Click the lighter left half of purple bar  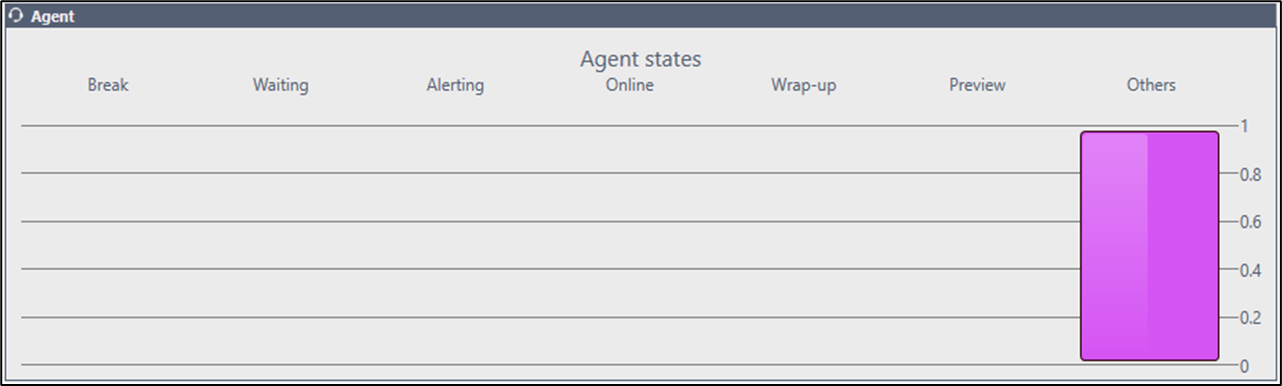pyautogui.click(x=1114, y=246)
